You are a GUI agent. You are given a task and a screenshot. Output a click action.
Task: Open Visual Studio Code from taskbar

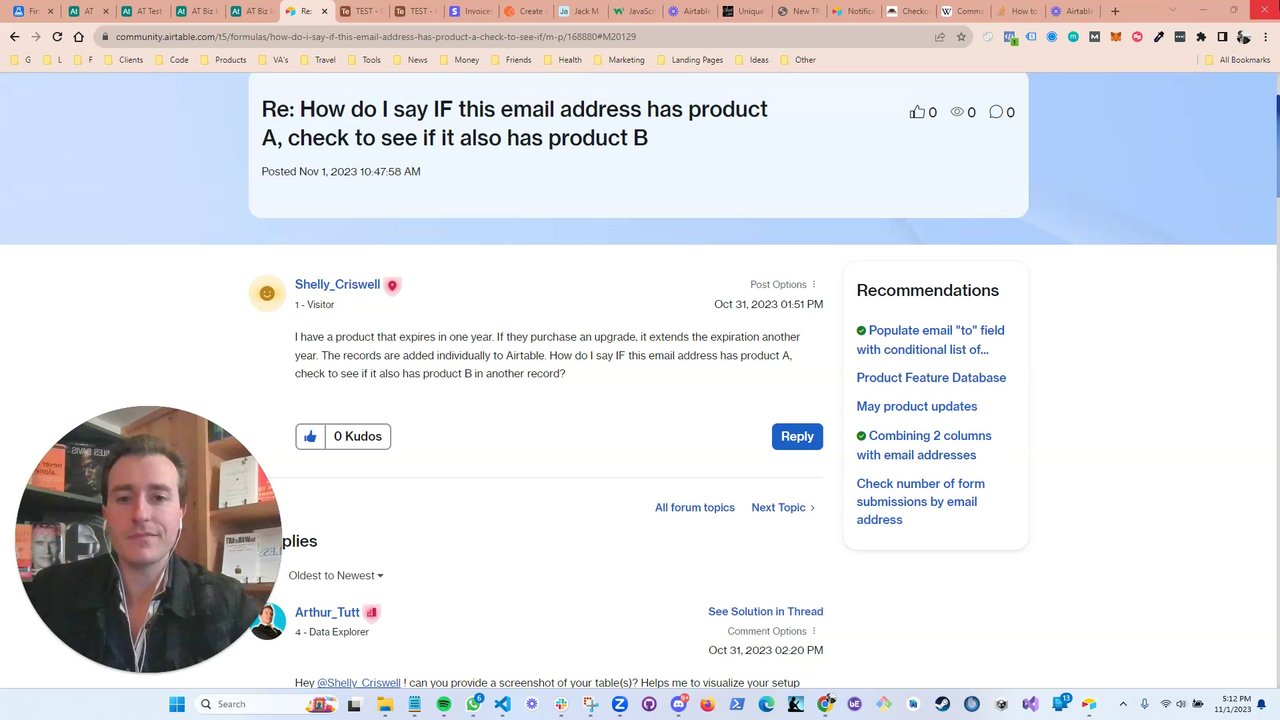pyautogui.click(x=502, y=704)
